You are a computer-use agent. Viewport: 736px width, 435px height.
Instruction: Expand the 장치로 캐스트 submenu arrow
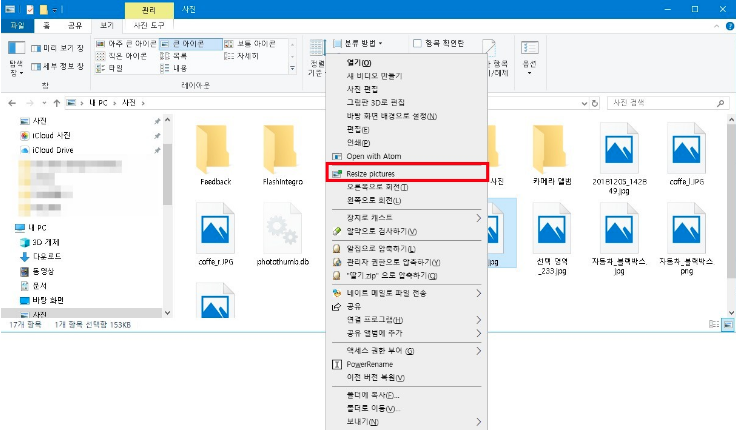478,217
